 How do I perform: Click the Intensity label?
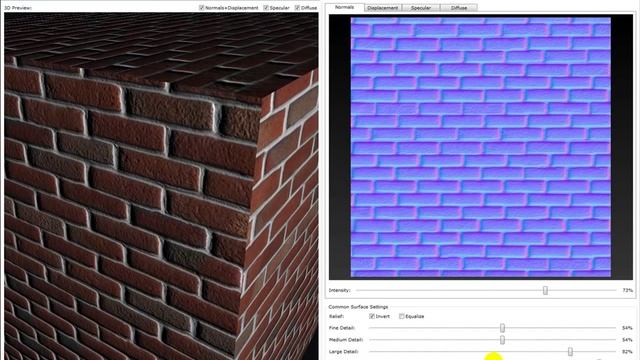point(340,290)
